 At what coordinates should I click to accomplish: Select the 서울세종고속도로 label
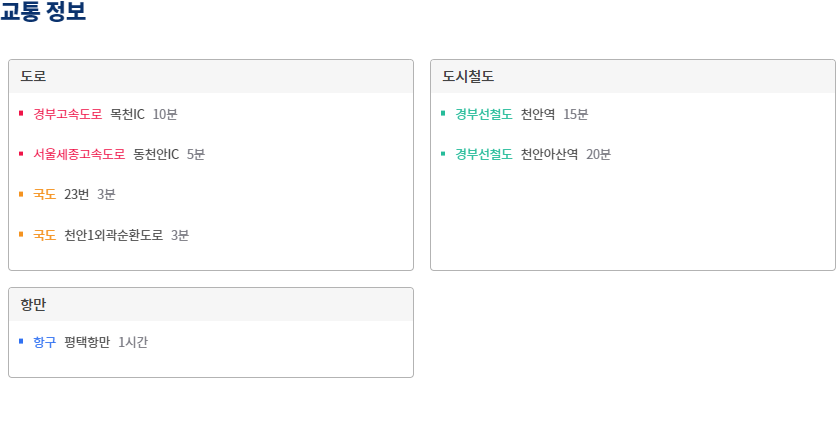point(79,154)
